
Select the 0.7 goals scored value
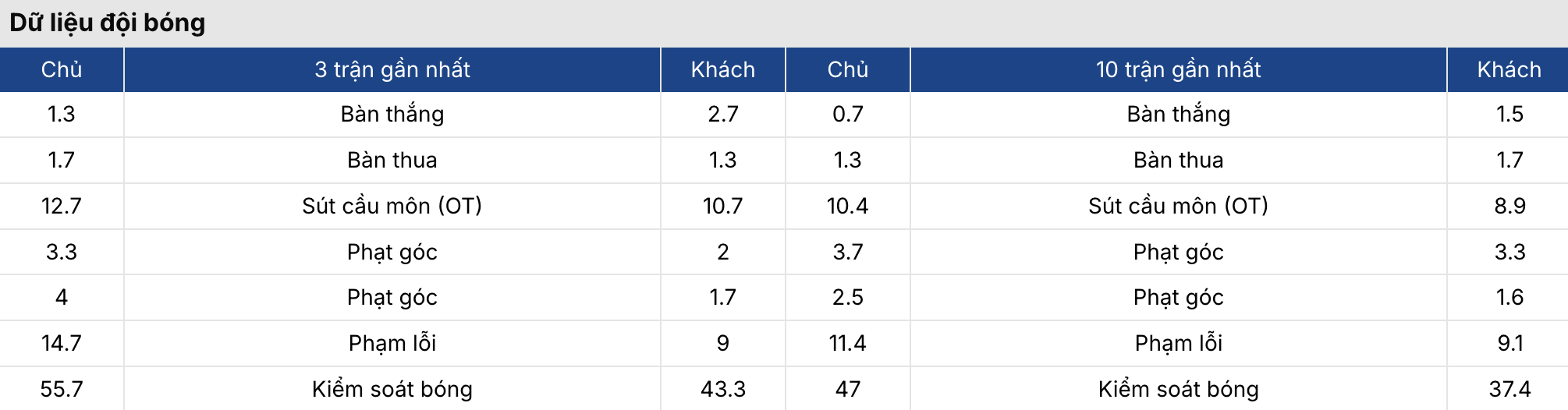848,114
